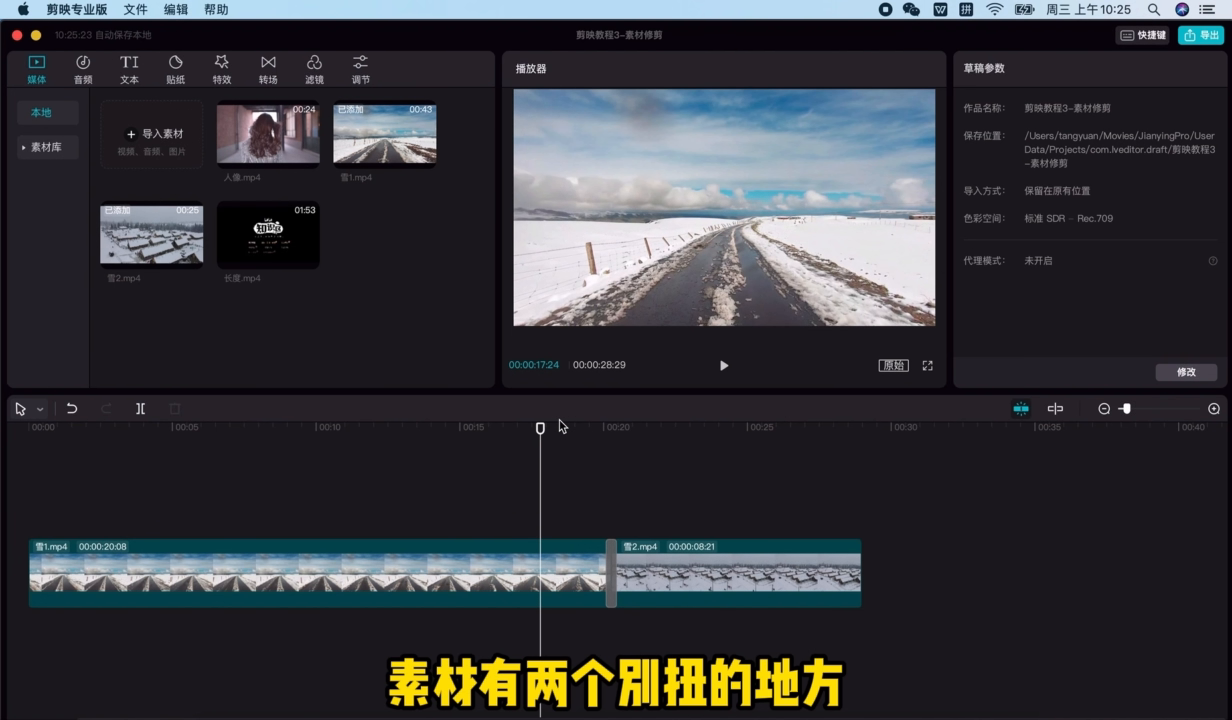Image resolution: width=1232 pixels, height=720 pixels.
Task: Open the 滤镜 (Filters) panel
Action: coord(314,69)
